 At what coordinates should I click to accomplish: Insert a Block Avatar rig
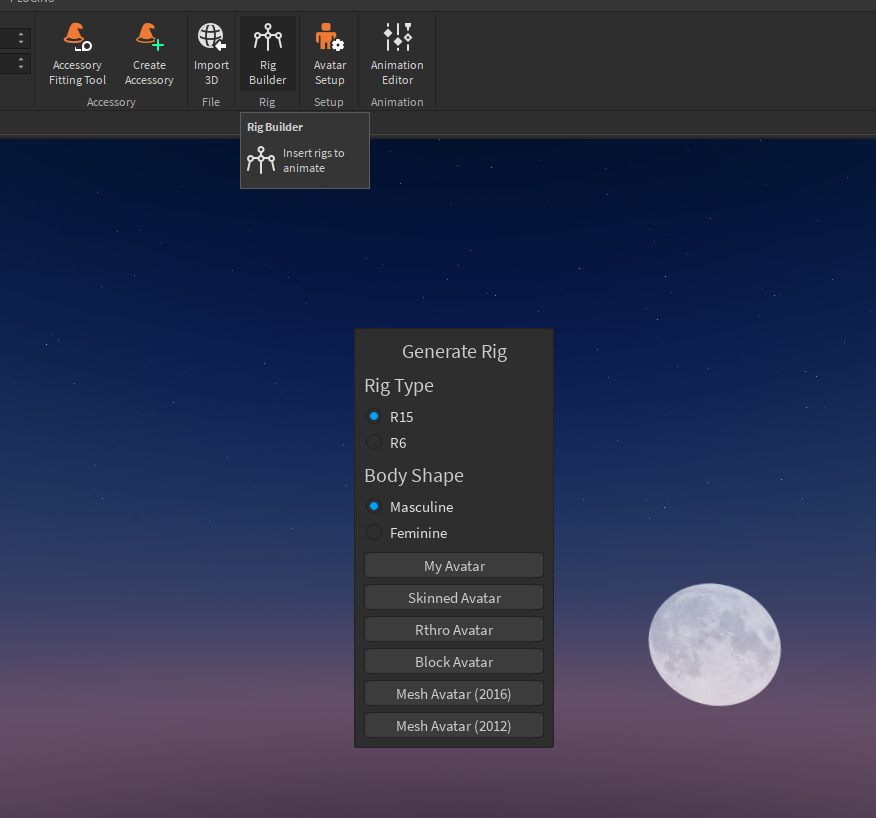click(453, 661)
